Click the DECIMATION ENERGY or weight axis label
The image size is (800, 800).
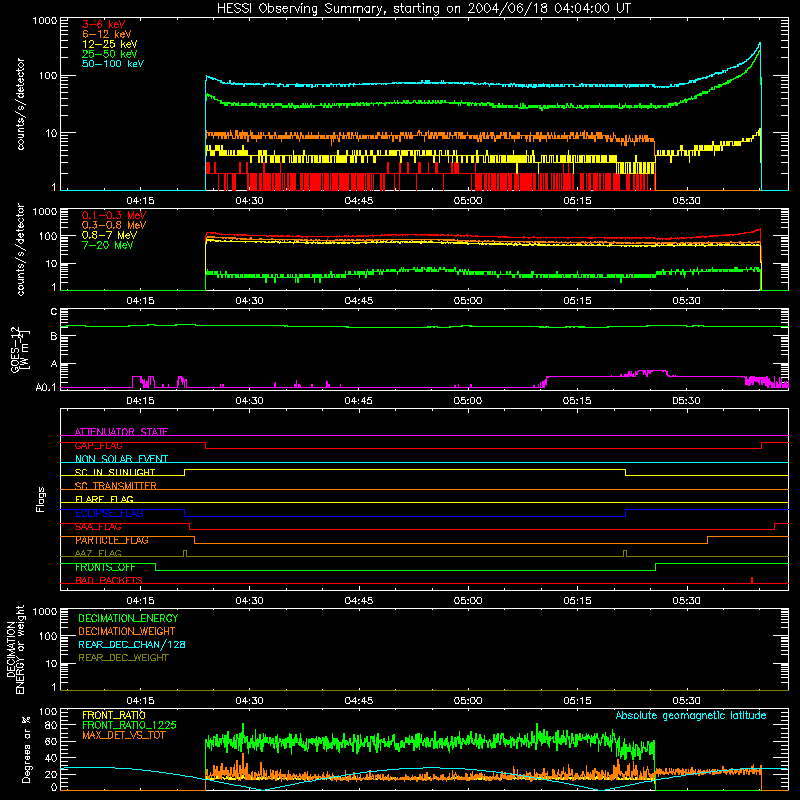click(15, 649)
